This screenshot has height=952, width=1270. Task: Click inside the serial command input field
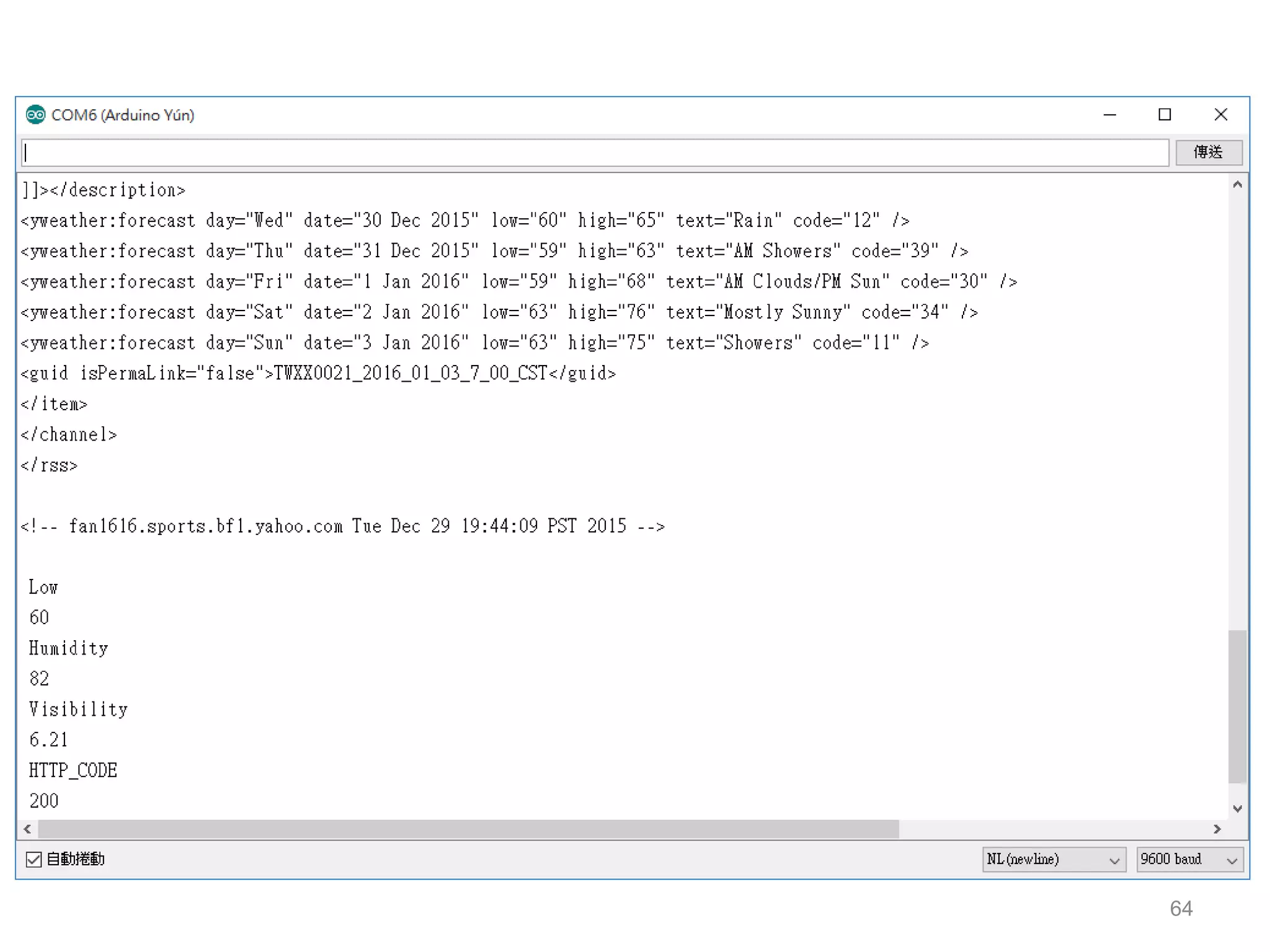[x=595, y=153]
